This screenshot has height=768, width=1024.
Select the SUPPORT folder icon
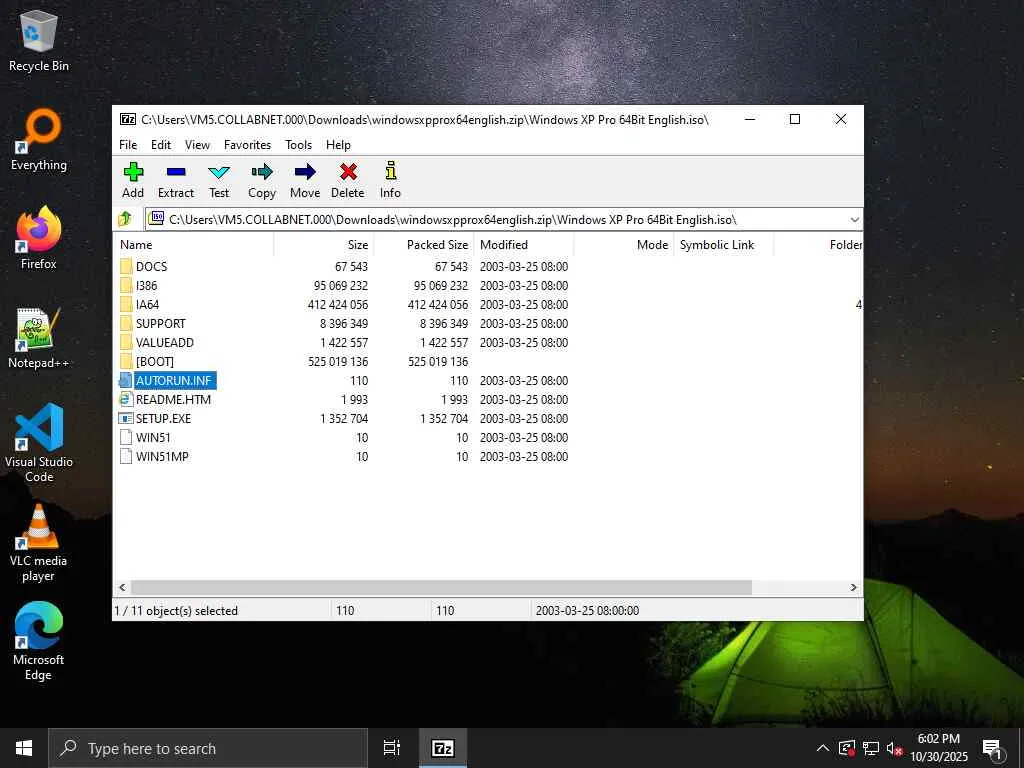click(126, 323)
